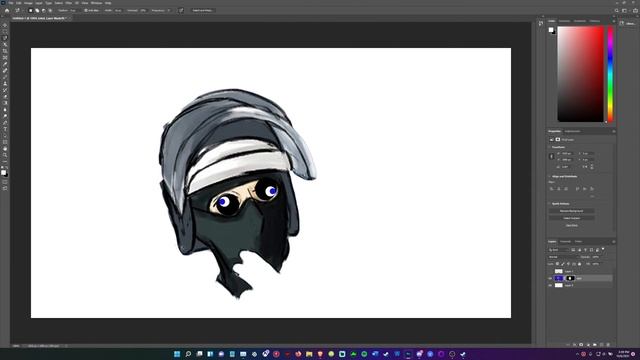Filter layers by type layers icon
Viewport: 640px width, 360px height.
coord(585,249)
